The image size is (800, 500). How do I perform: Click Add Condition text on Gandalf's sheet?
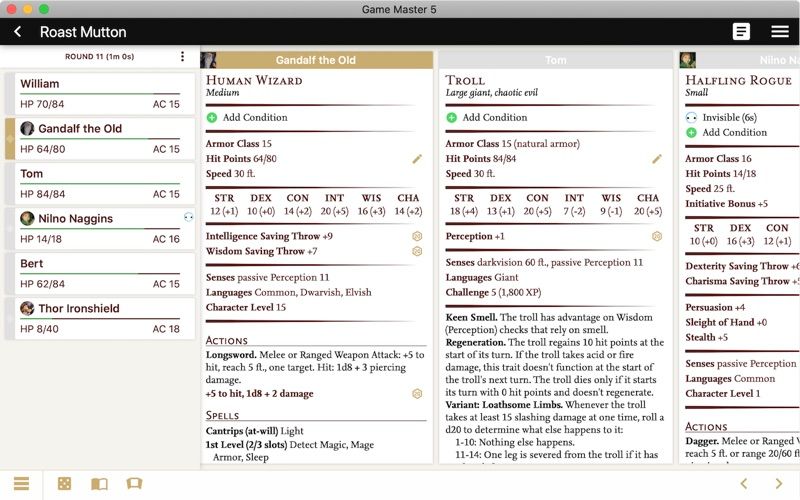tap(255, 117)
